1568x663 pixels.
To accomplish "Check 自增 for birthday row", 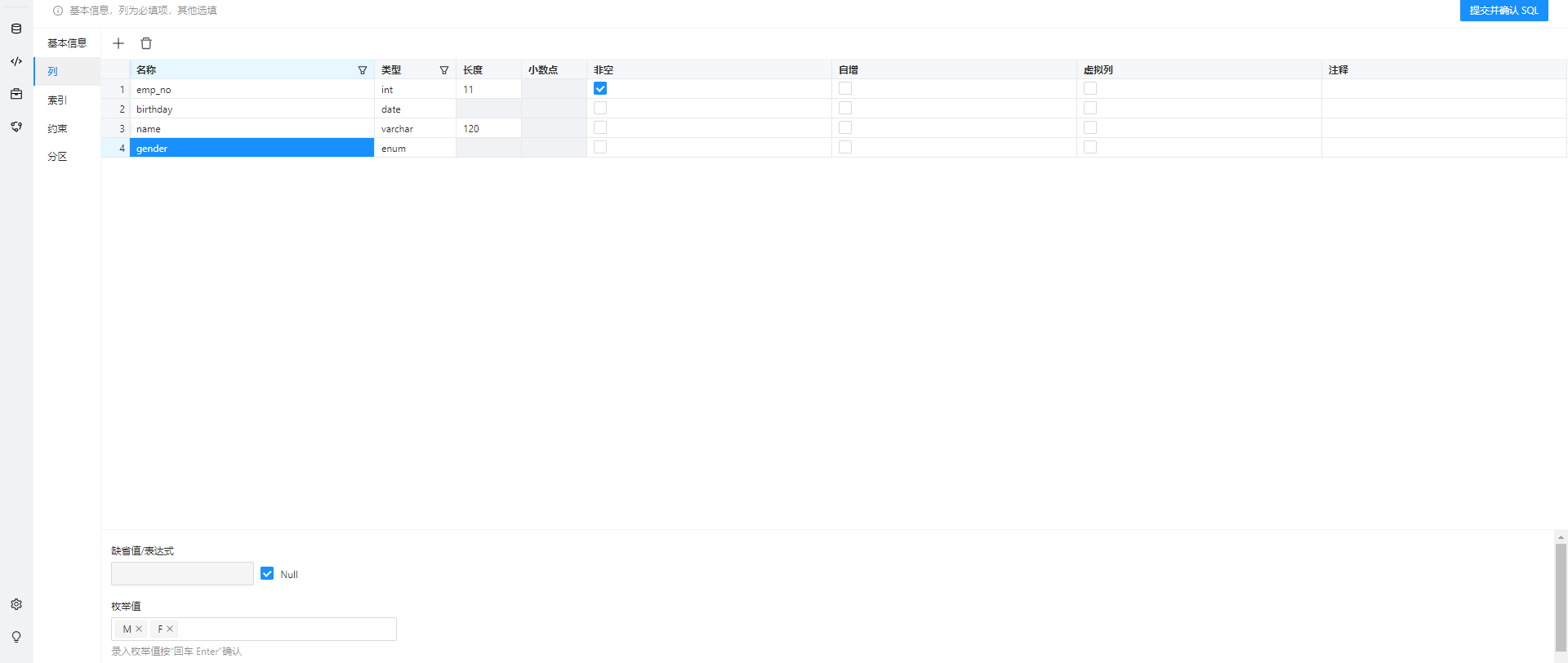I will coord(845,108).
